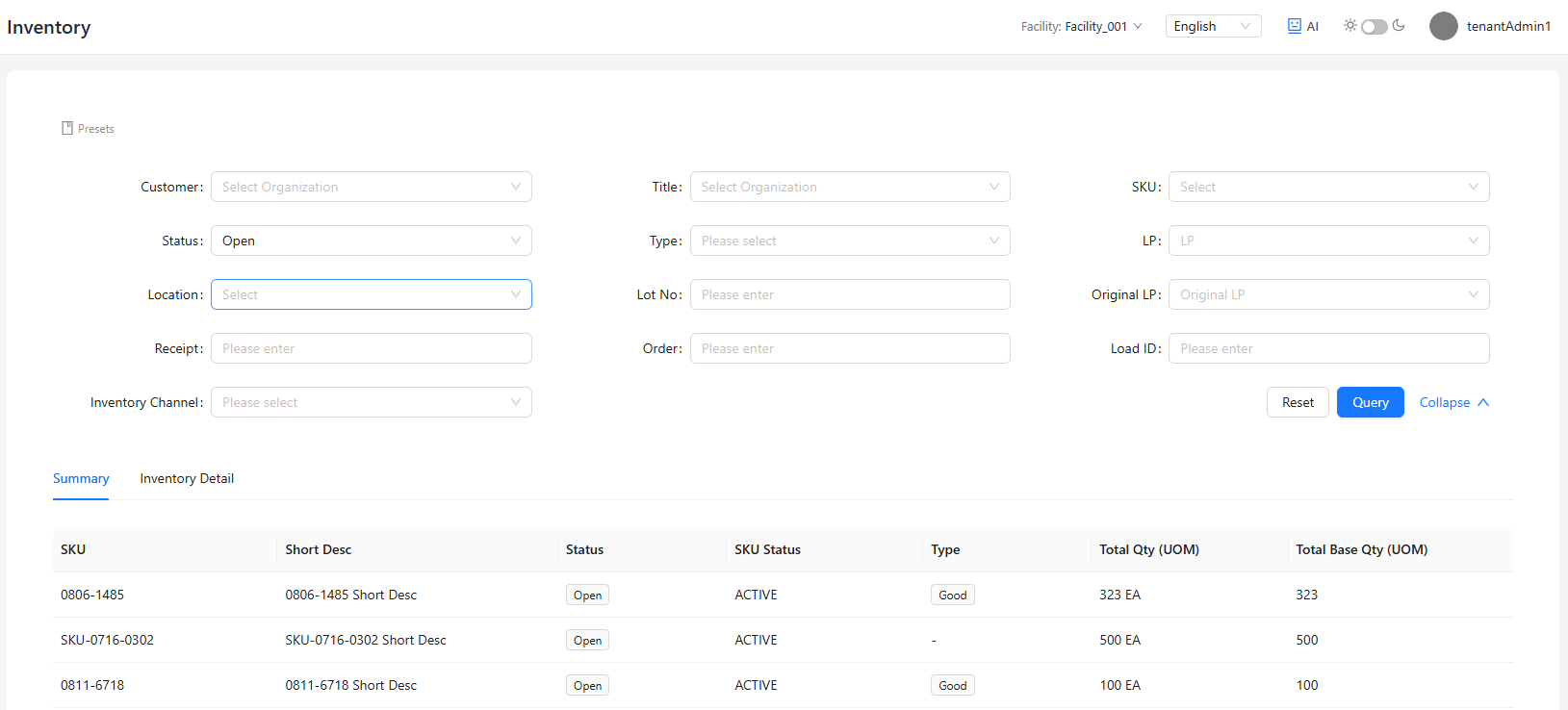Focus the Lot No input field
This screenshot has width=1568, height=710.
click(x=850, y=294)
